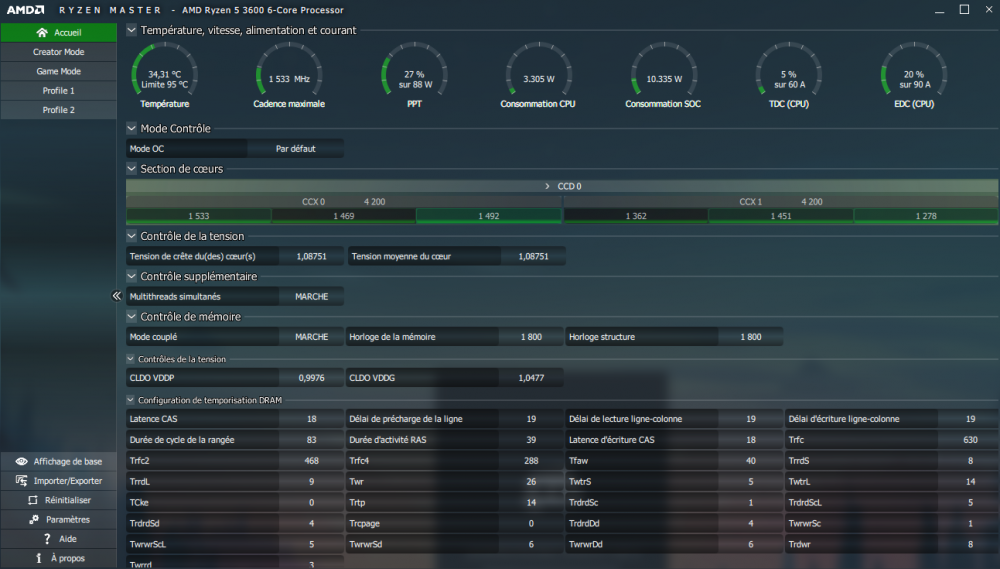Click the Mode OC Par défaut setting
This screenshot has height=569, width=1000.
(295, 149)
